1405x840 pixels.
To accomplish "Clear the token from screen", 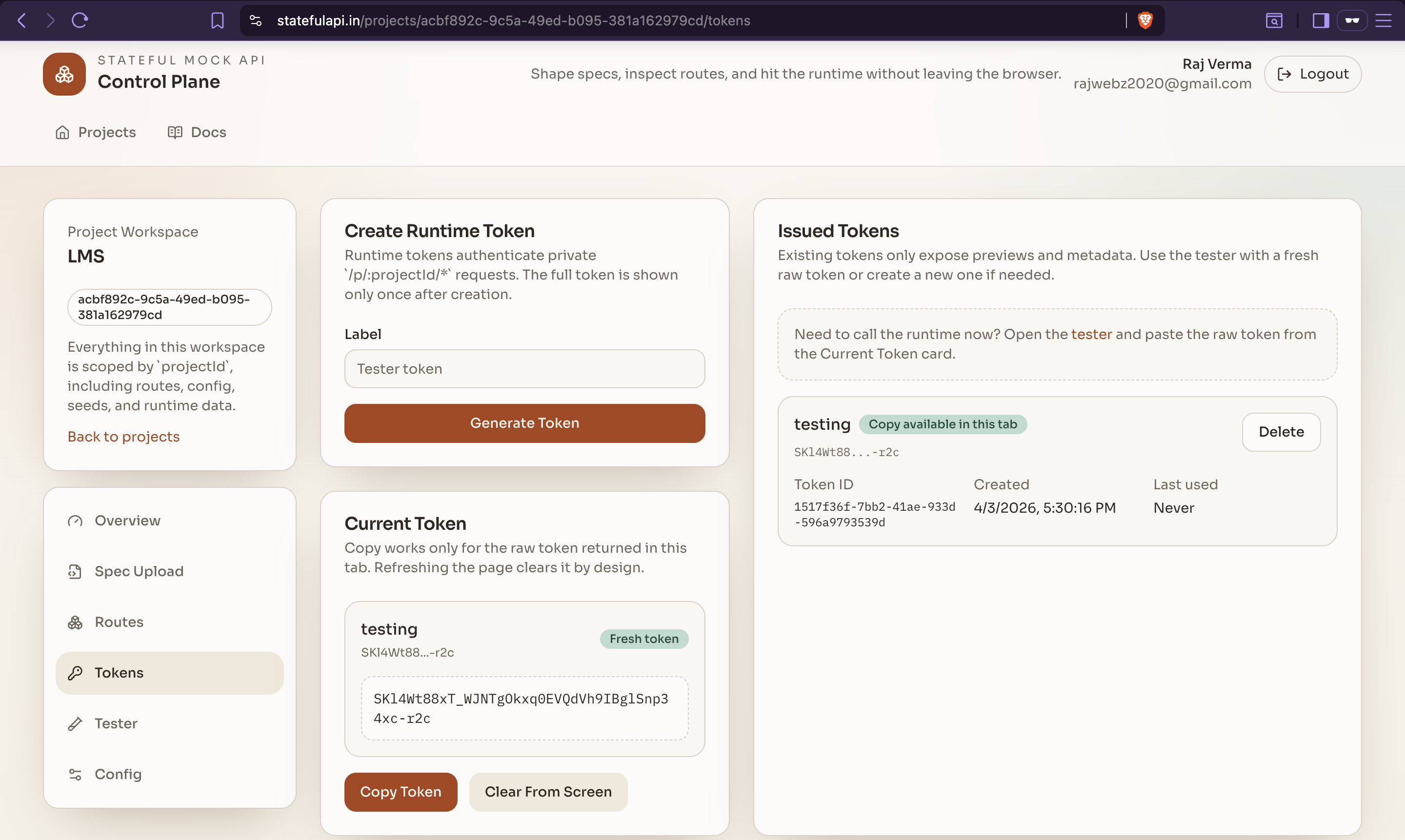I will pyautogui.click(x=548, y=791).
